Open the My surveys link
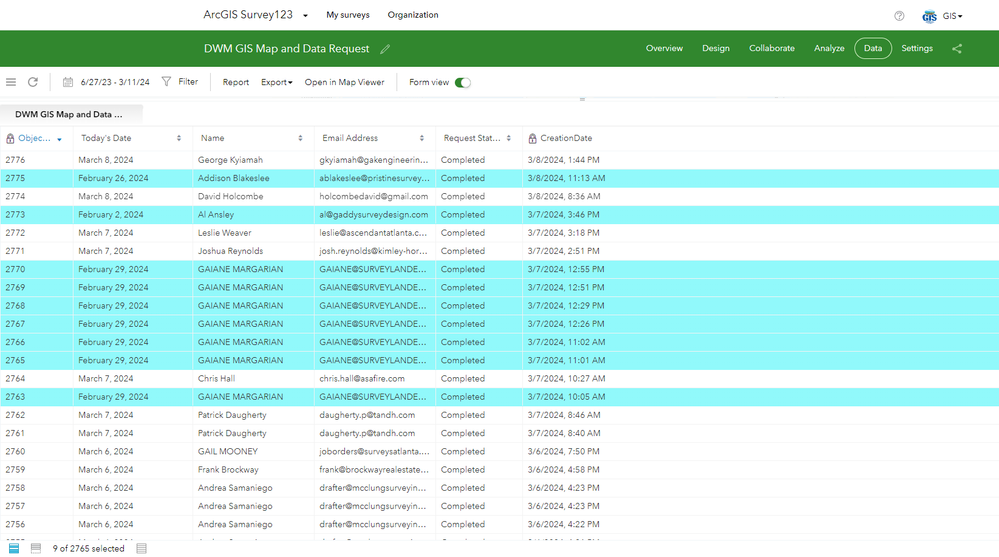The image size is (999, 557). [x=347, y=15]
